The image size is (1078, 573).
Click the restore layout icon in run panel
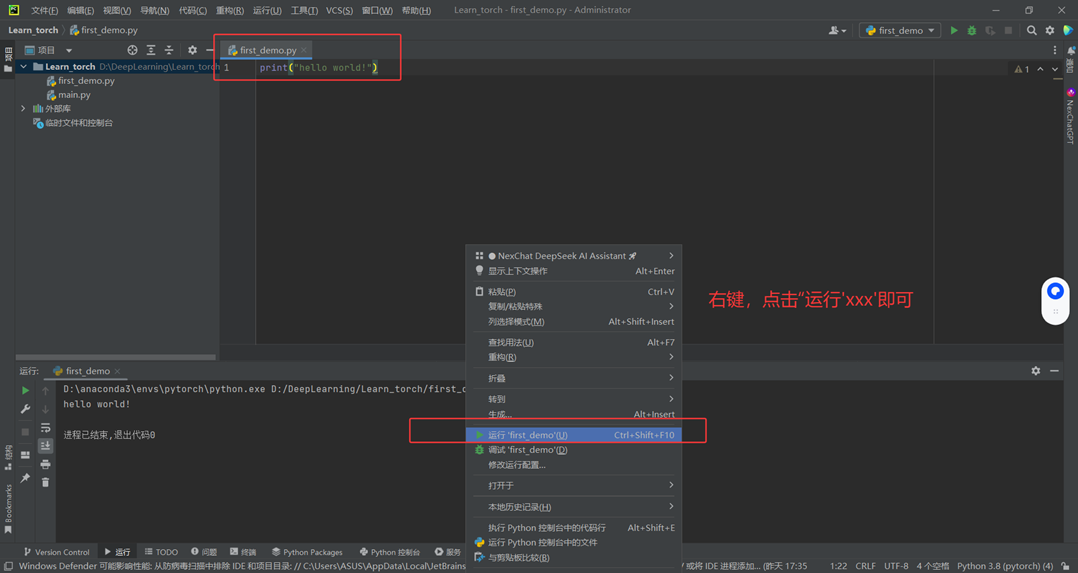tap(25, 455)
